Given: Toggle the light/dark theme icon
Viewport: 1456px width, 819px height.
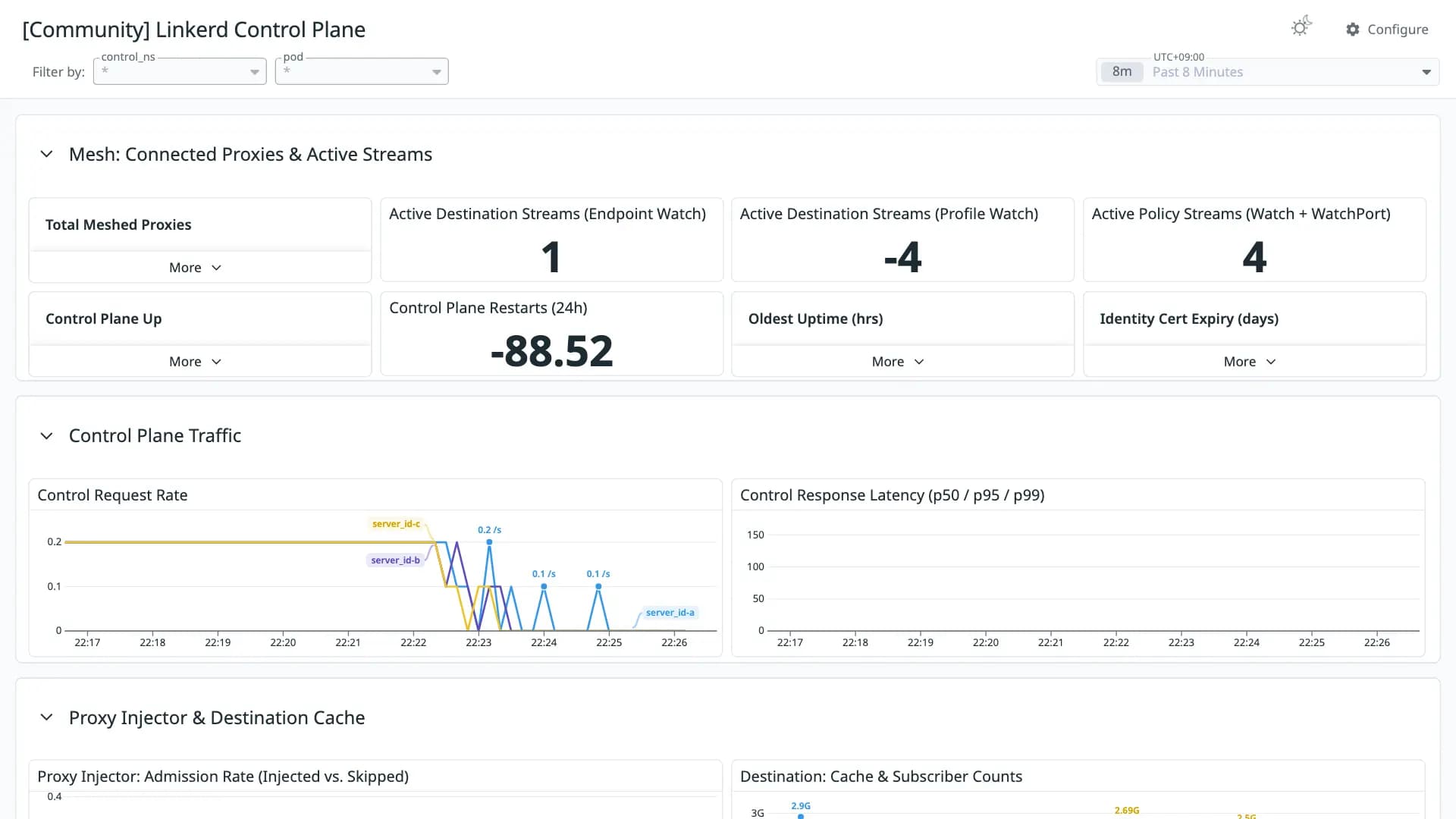Looking at the screenshot, I should tap(1301, 27).
